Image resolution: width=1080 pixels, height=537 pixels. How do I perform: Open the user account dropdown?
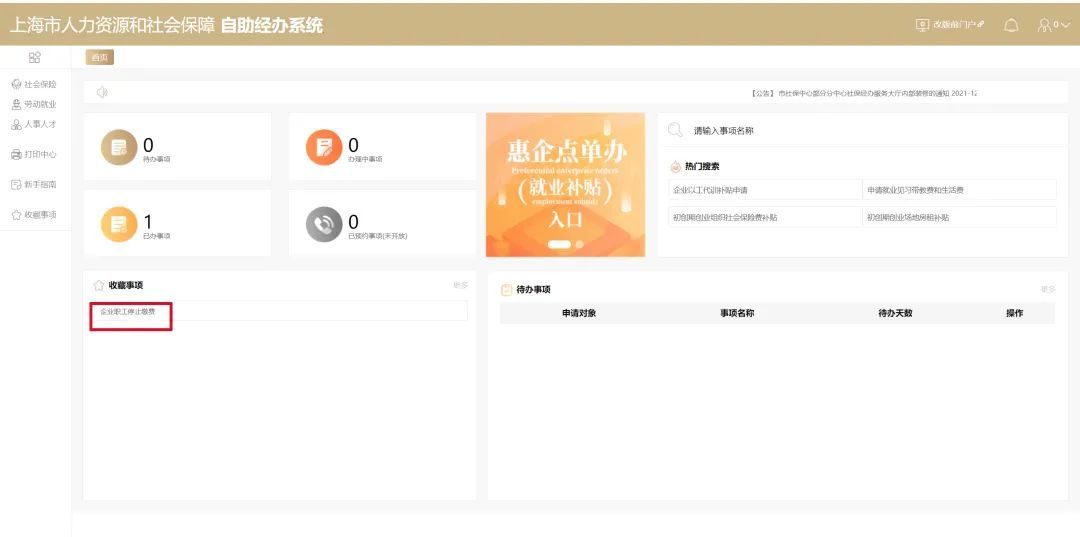(x=1053, y=24)
